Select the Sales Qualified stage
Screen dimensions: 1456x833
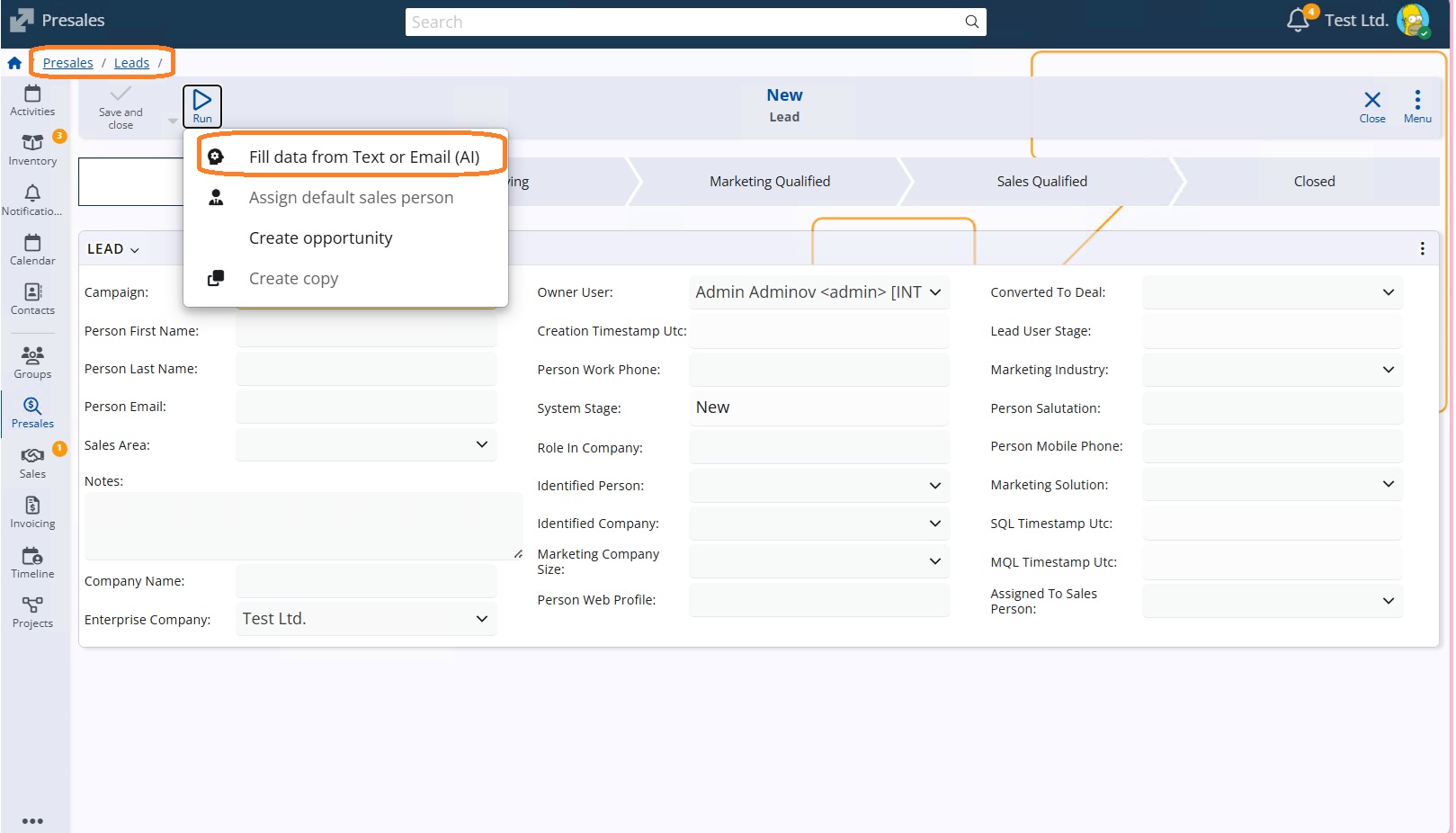coord(1041,182)
